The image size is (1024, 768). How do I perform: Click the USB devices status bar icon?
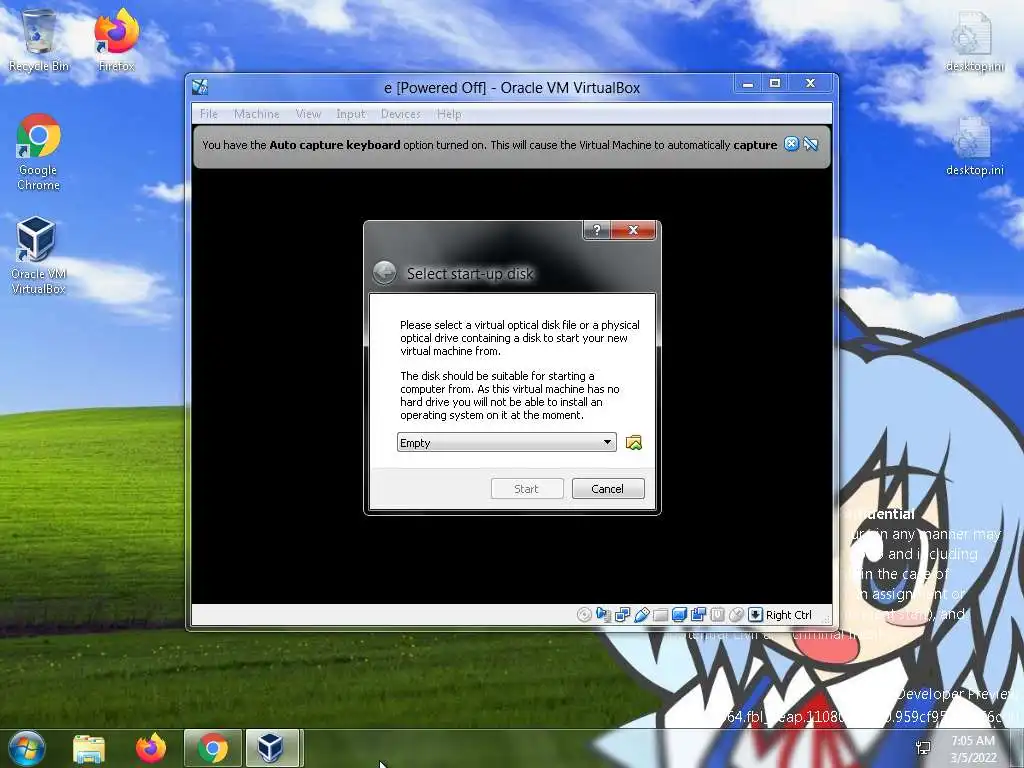pos(641,615)
